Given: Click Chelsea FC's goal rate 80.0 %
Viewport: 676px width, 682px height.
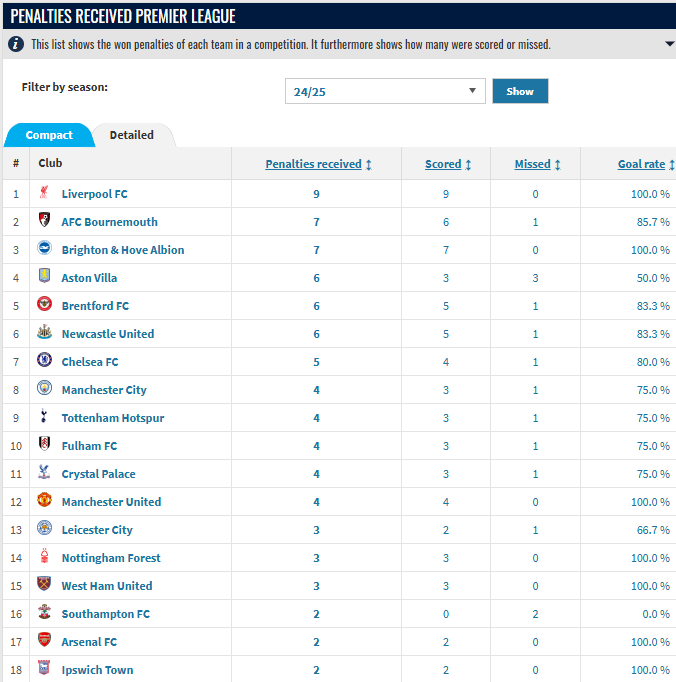Looking at the screenshot, I should tap(653, 362).
